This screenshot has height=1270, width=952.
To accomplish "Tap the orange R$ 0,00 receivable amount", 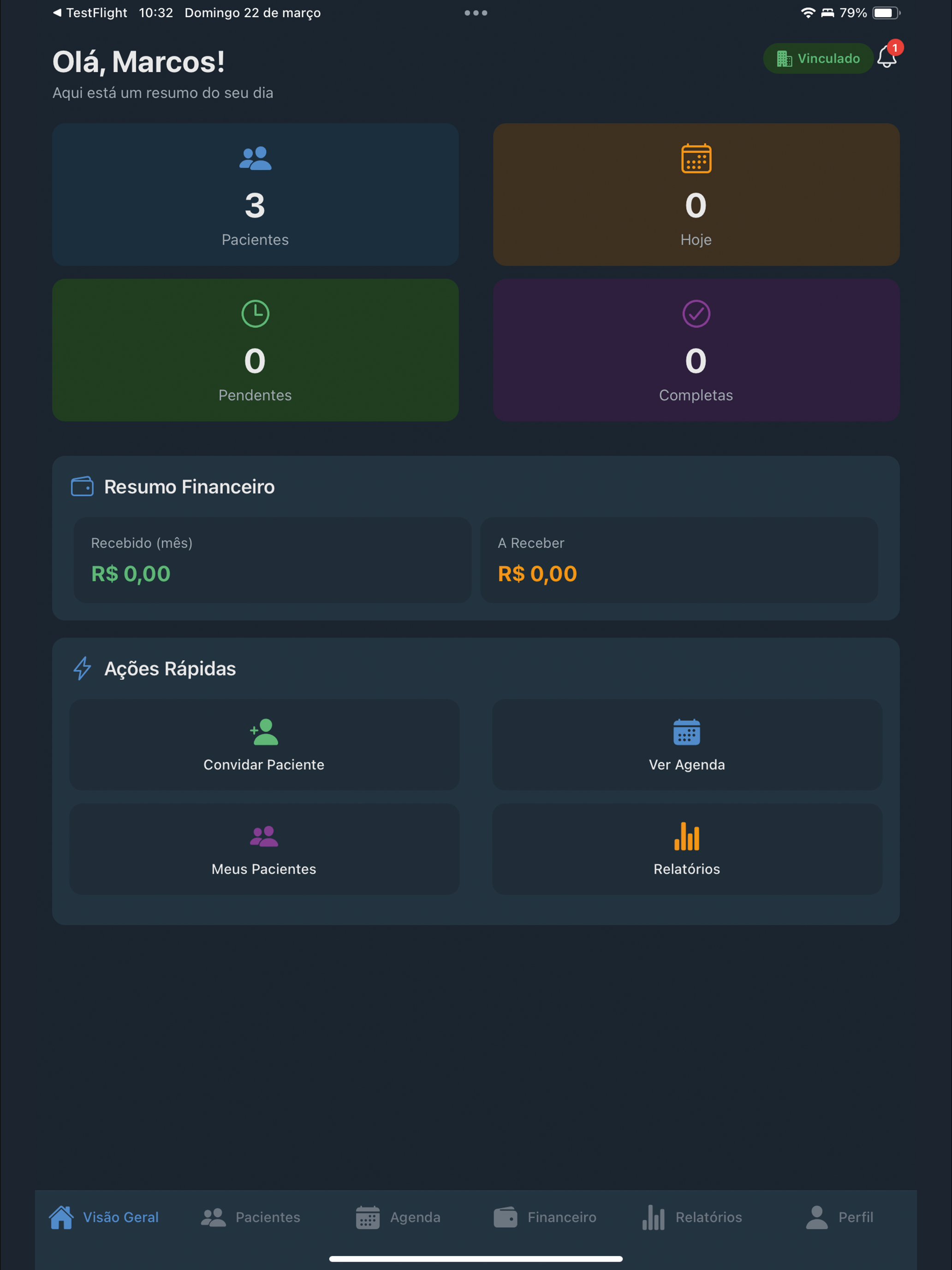I will [537, 574].
